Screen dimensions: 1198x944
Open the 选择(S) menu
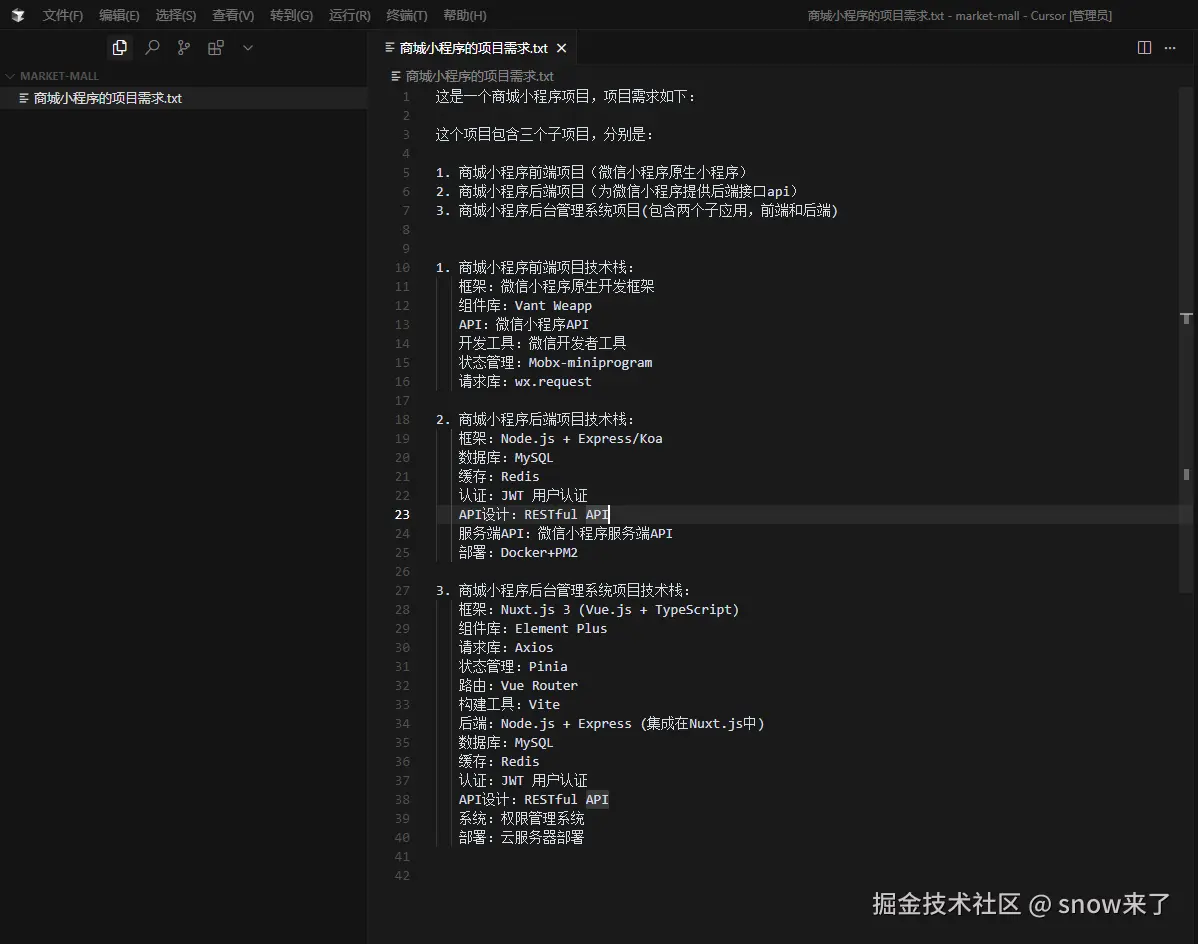[x=176, y=15]
